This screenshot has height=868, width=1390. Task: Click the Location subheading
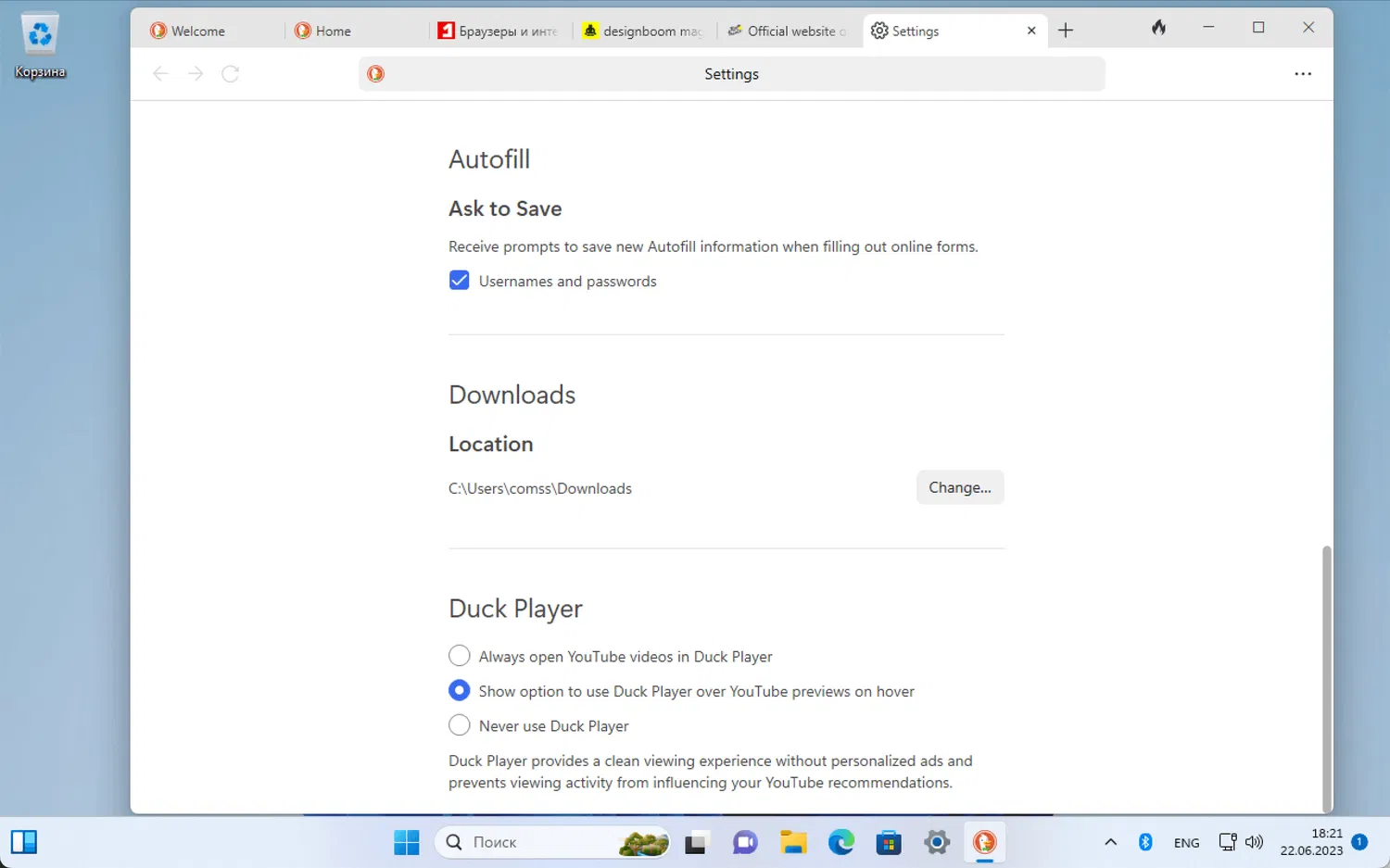click(491, 444)
